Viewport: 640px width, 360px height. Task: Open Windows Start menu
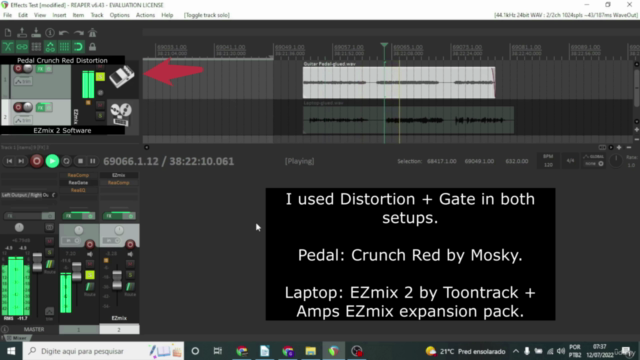(x=11, y=351)
